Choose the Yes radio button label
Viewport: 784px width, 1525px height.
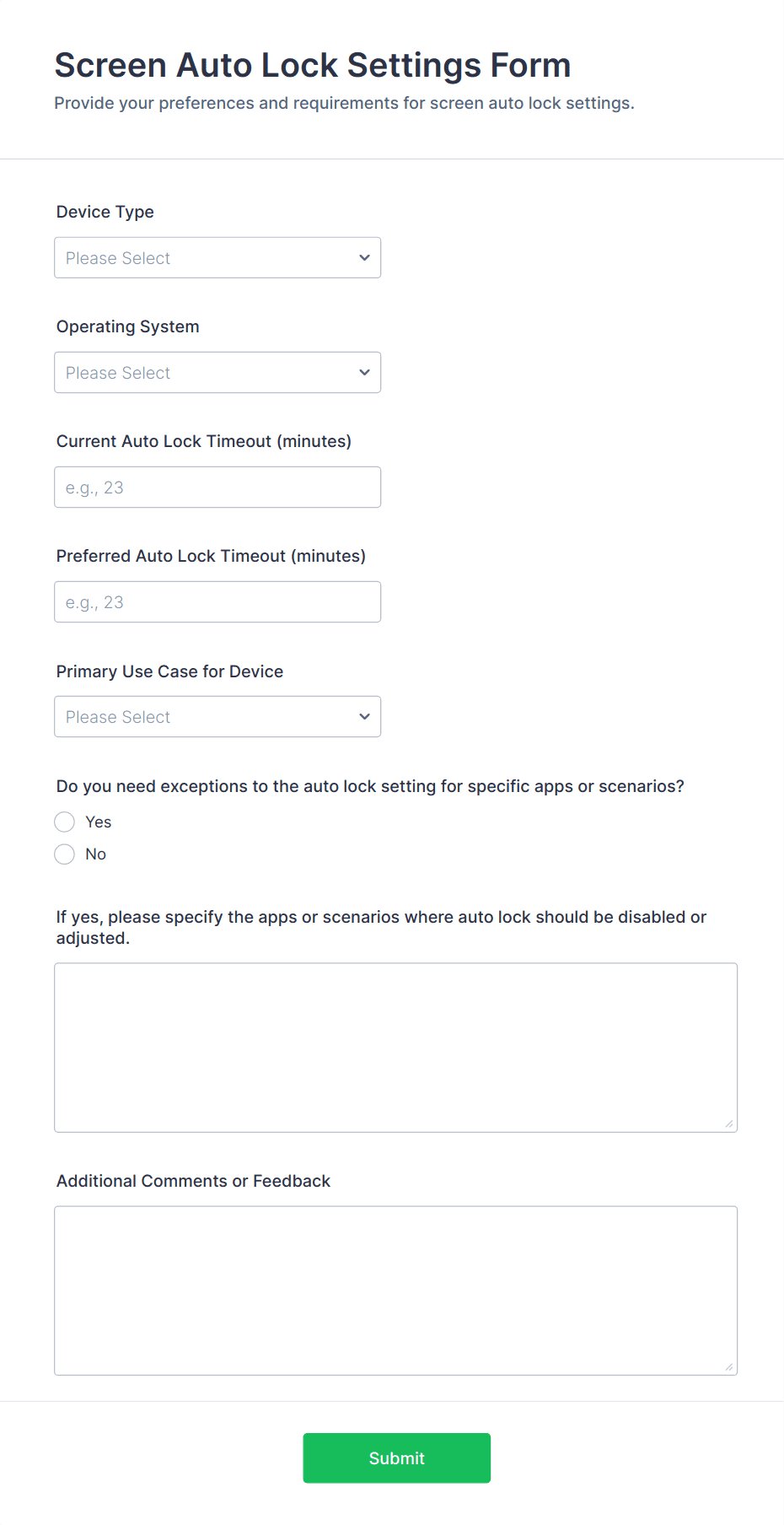click(x=98, y=822)
